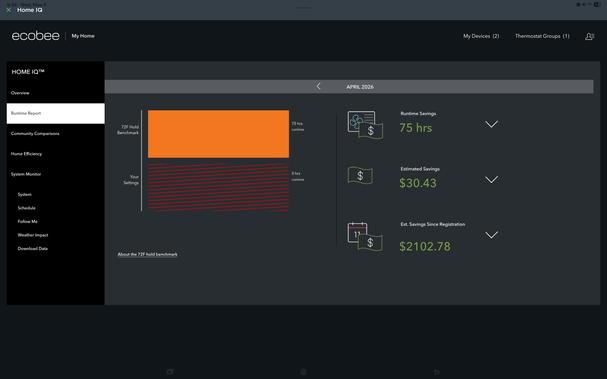The height and width of the screenshot is (379, 607).
Task: Click the $30.43 estimated savings value
Action: click(418, 183)
